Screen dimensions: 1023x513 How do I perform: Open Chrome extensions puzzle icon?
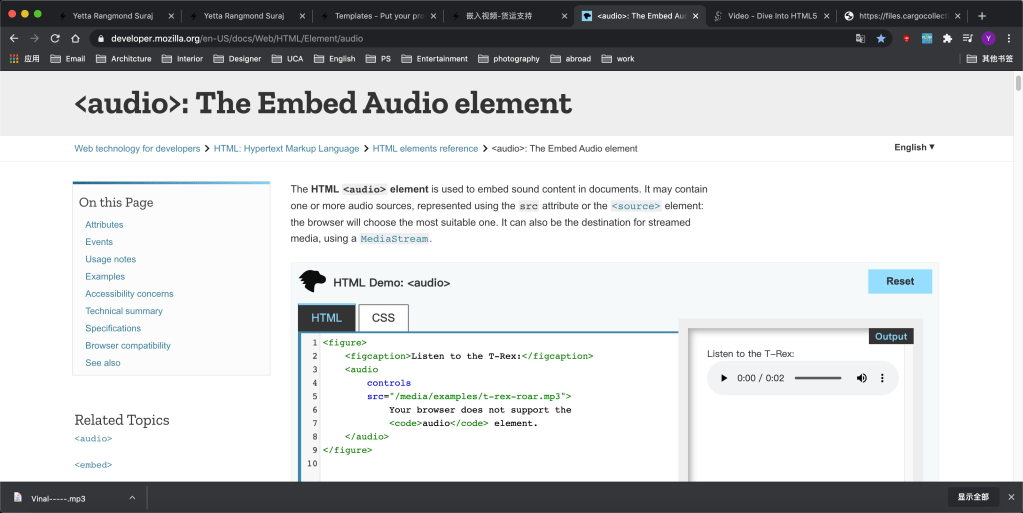pos(947,38)
